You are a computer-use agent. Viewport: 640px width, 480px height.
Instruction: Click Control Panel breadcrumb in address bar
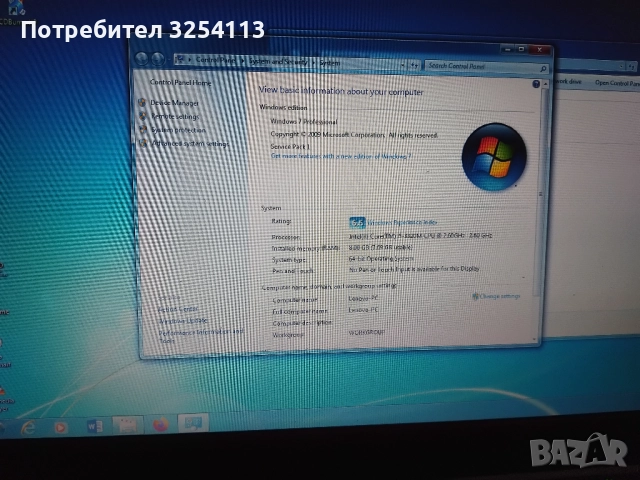(x=216, y=60)
